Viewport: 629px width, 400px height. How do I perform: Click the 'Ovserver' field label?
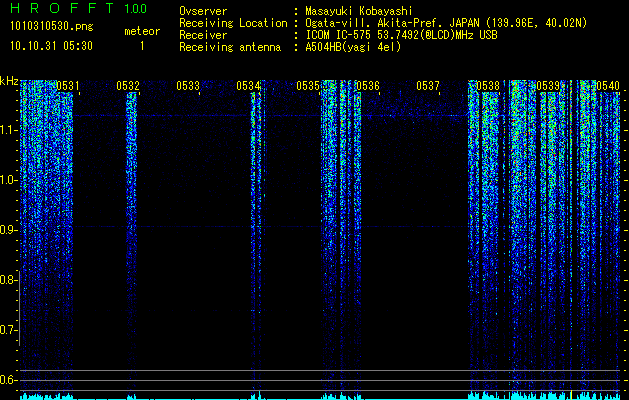pyautogui.click(x=203, y=11)
